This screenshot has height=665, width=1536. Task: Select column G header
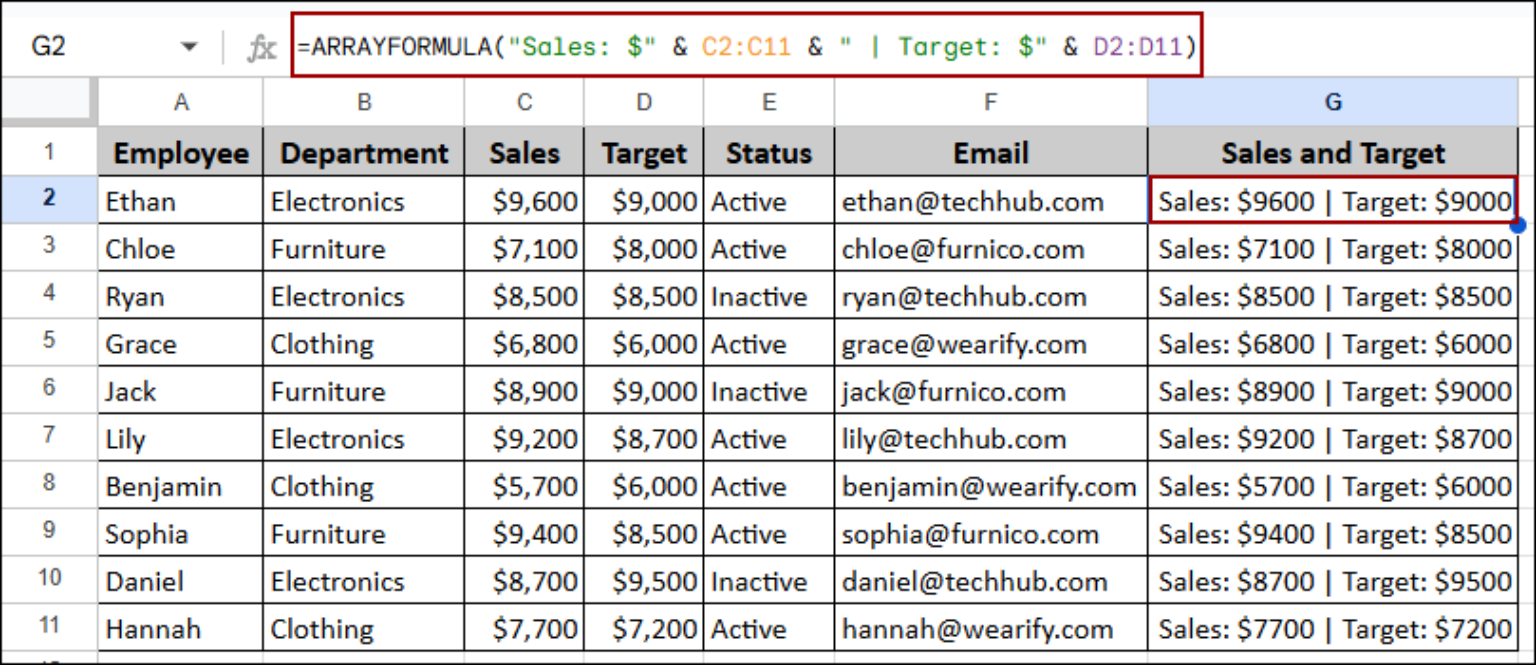tap(1332, 102)
